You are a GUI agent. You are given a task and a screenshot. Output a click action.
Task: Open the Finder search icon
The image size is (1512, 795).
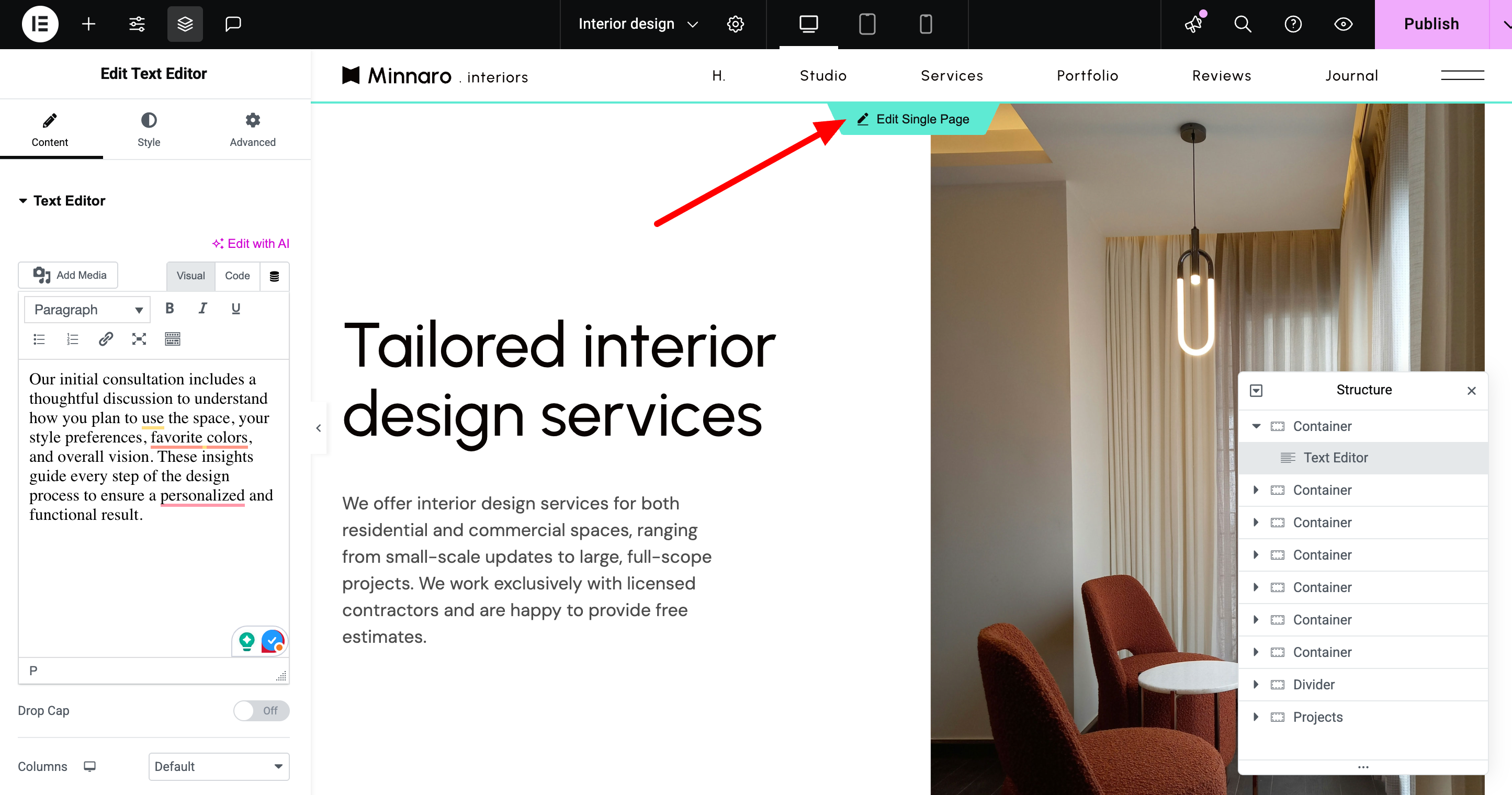pyautogui.click(x=1243, y=24)
